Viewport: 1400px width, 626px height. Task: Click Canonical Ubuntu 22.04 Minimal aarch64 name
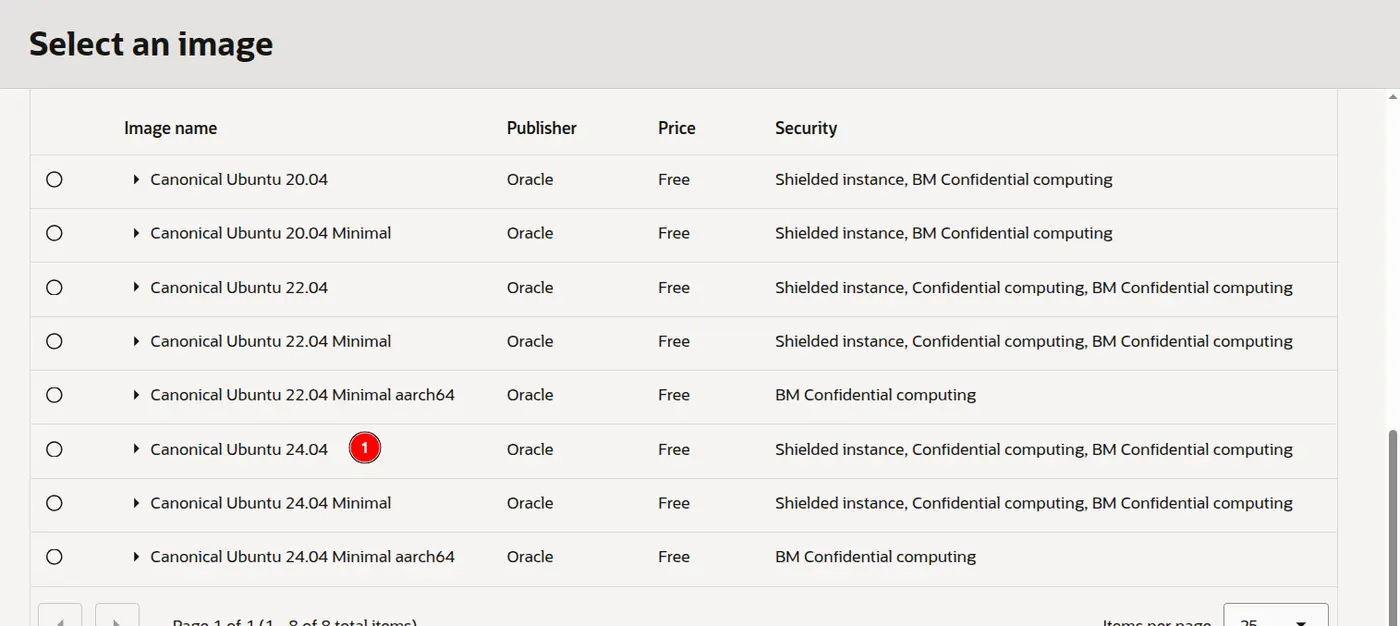(x=303, y=395)
